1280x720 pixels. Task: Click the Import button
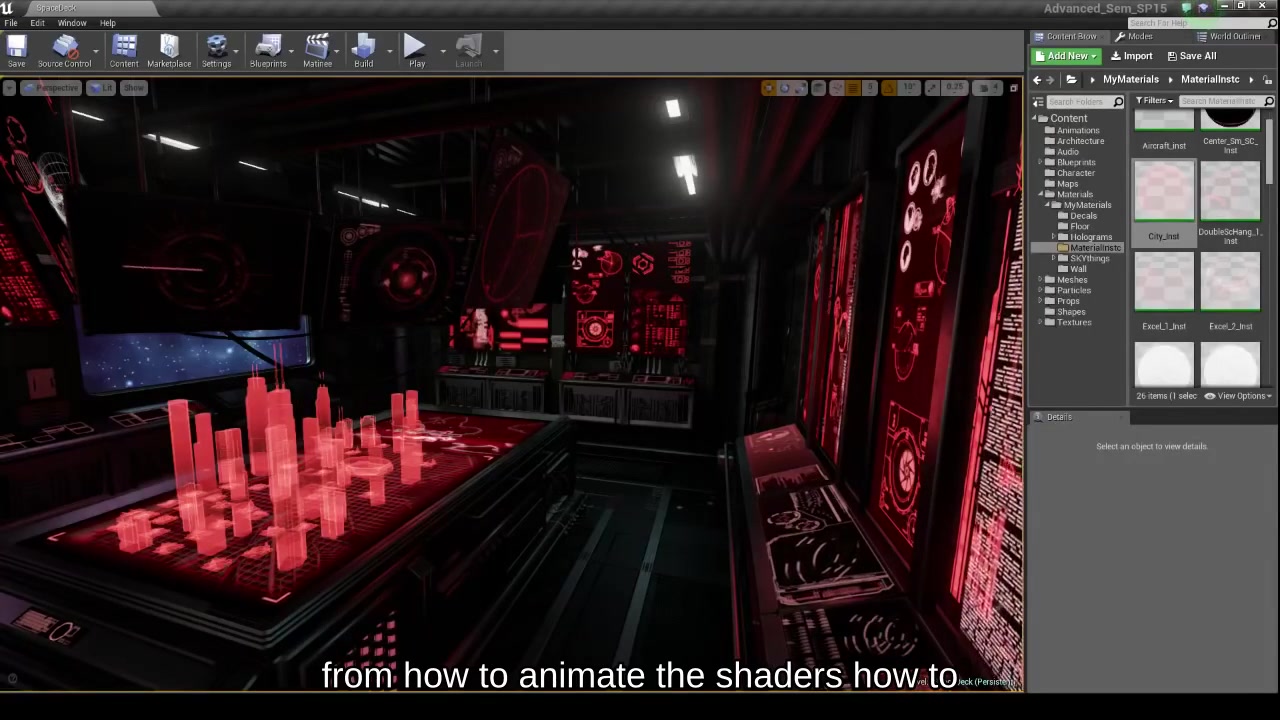[1132, 56]
